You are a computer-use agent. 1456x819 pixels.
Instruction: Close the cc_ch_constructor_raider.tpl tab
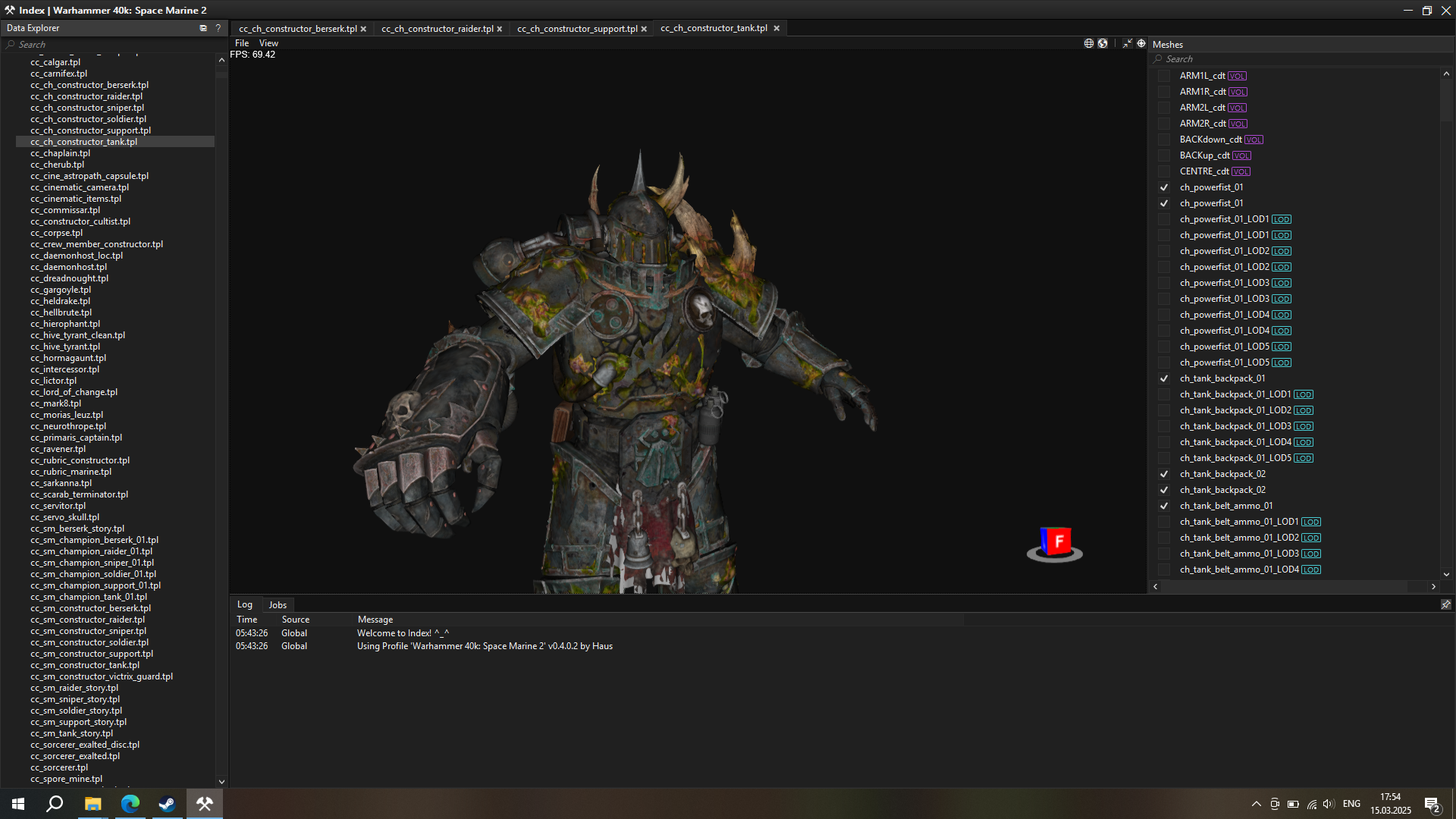click(500, 29)
